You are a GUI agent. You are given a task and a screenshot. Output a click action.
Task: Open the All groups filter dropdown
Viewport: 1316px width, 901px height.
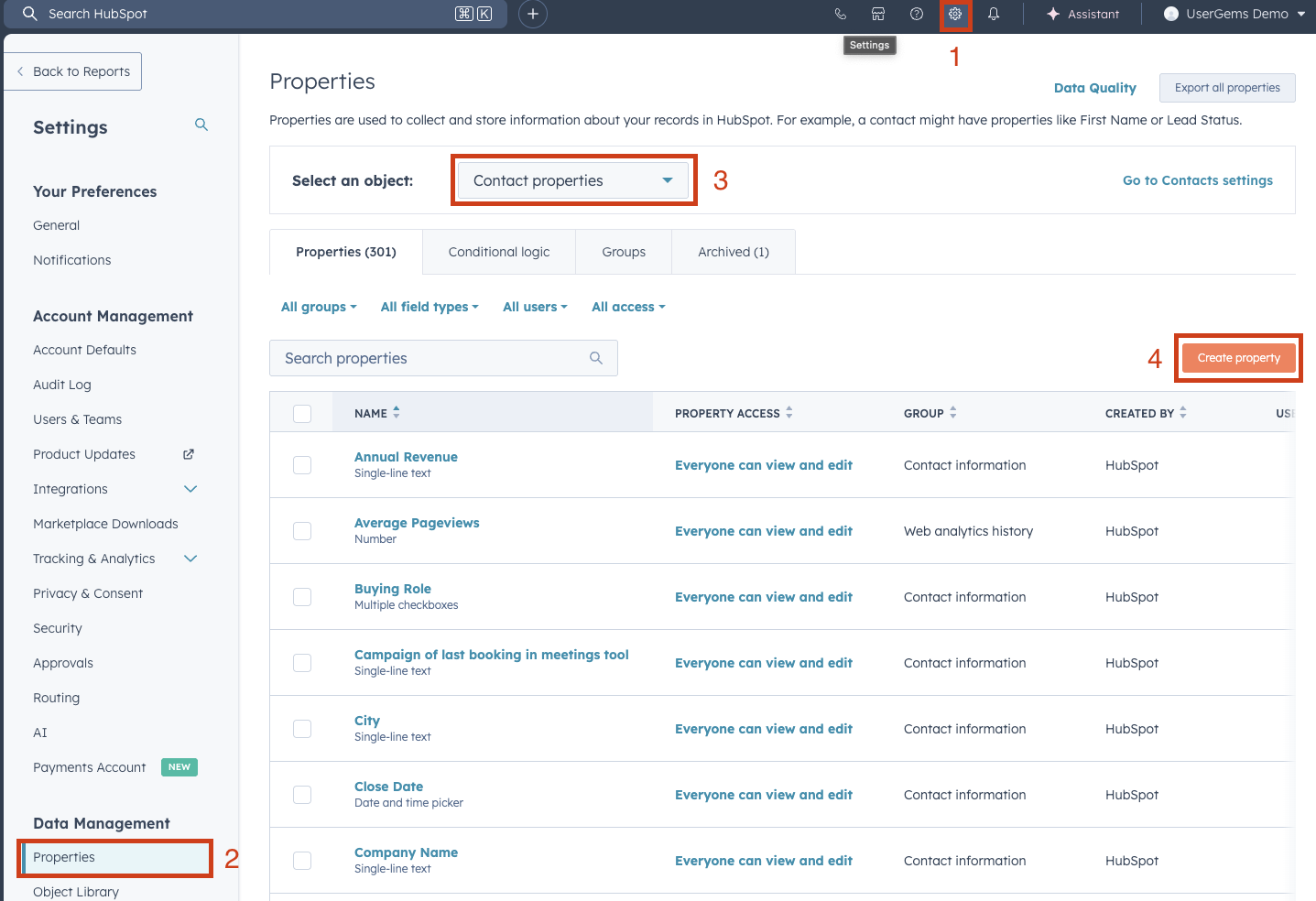click(x=319, y=307)
